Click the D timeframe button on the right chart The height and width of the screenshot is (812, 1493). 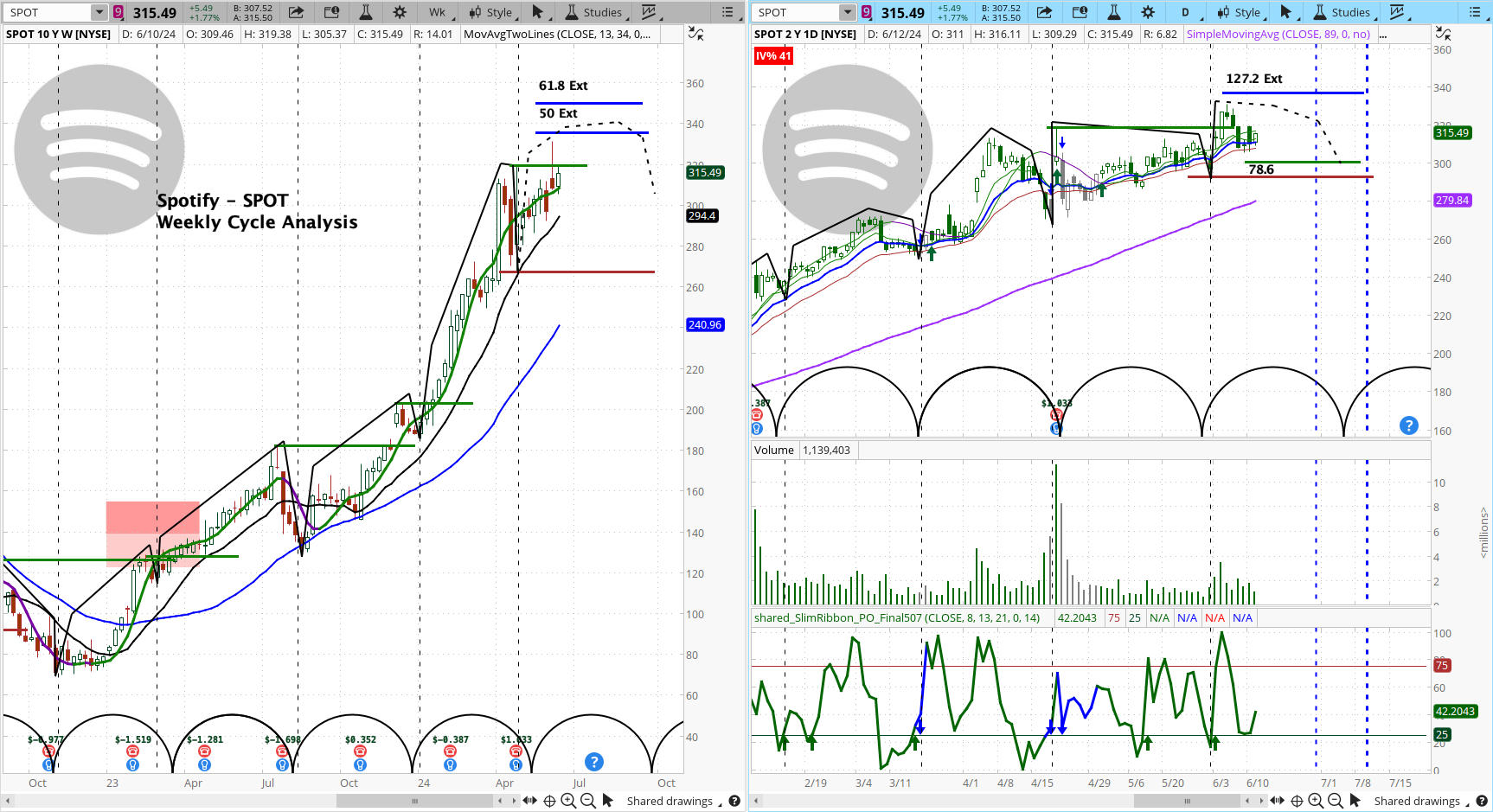coord(1185,12)
